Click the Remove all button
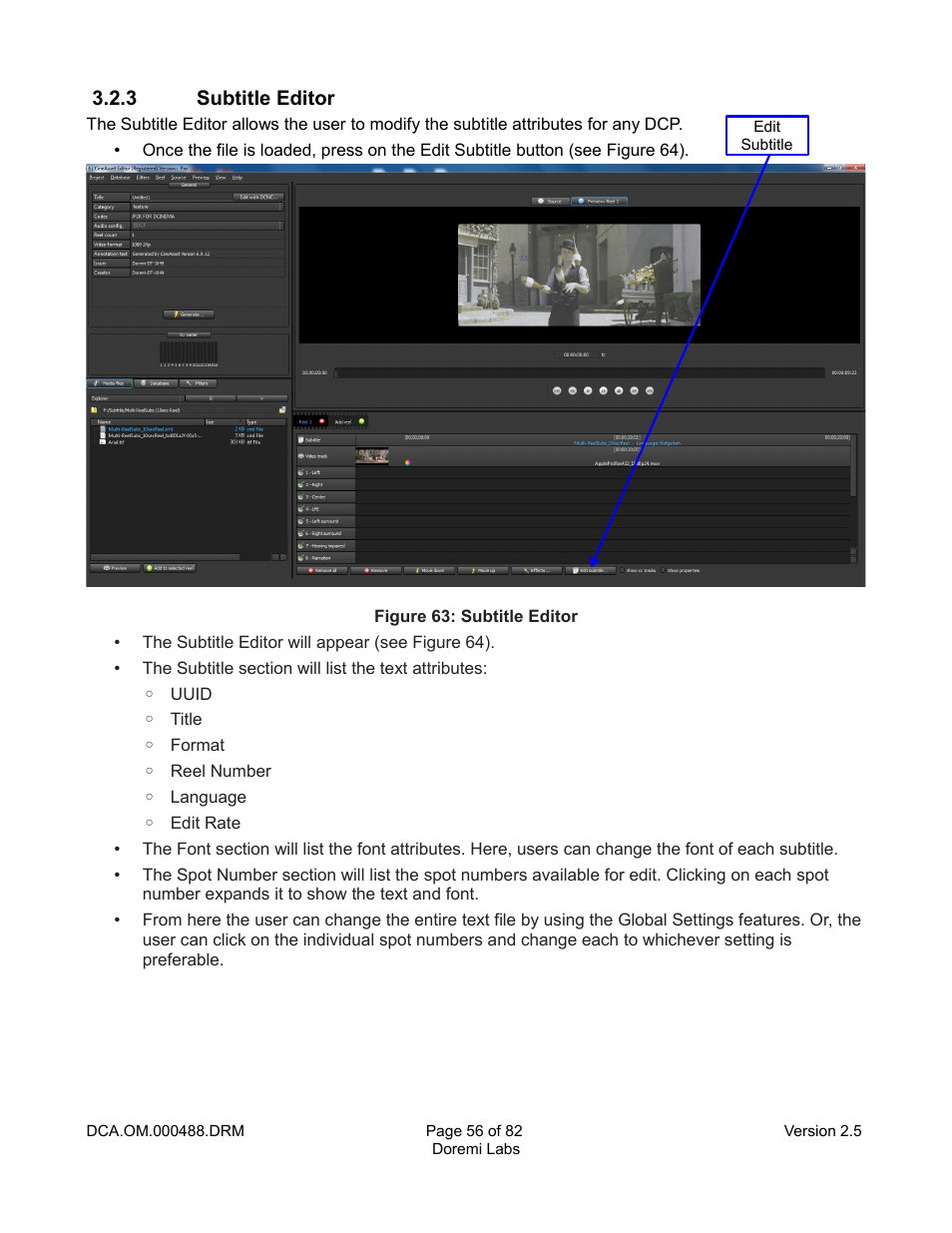Screen dimensions: 952x1233 coord(322,570)
